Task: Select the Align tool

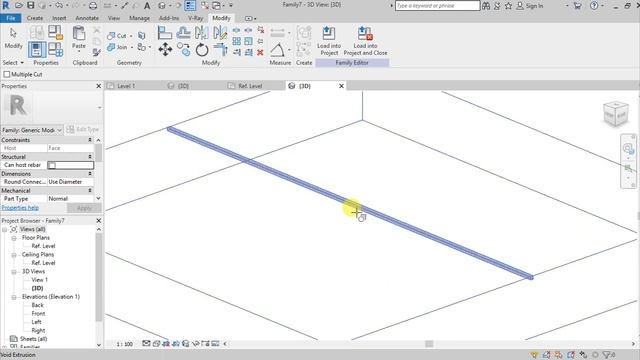Action: pos(165,32)
